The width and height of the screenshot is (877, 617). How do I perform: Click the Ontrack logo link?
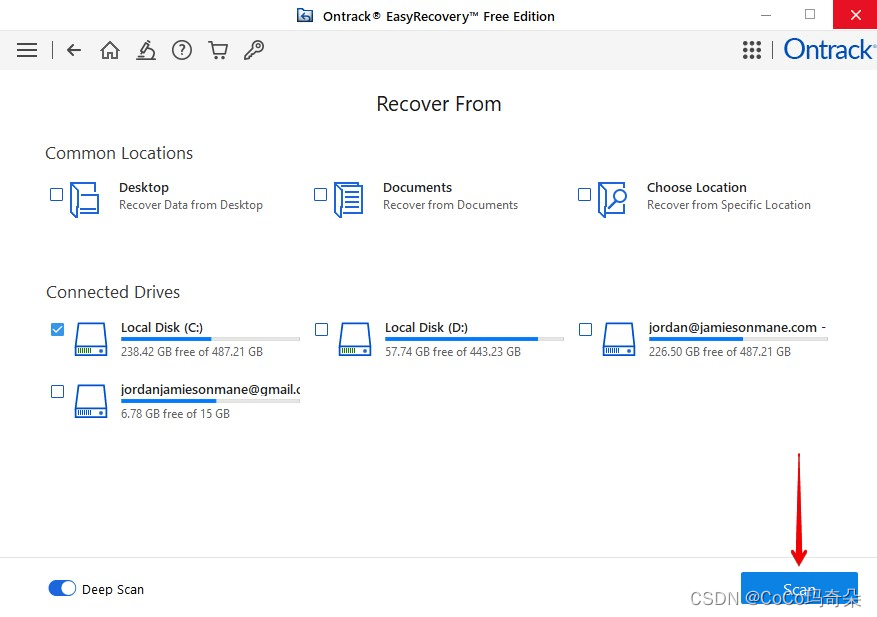point(828,50)
